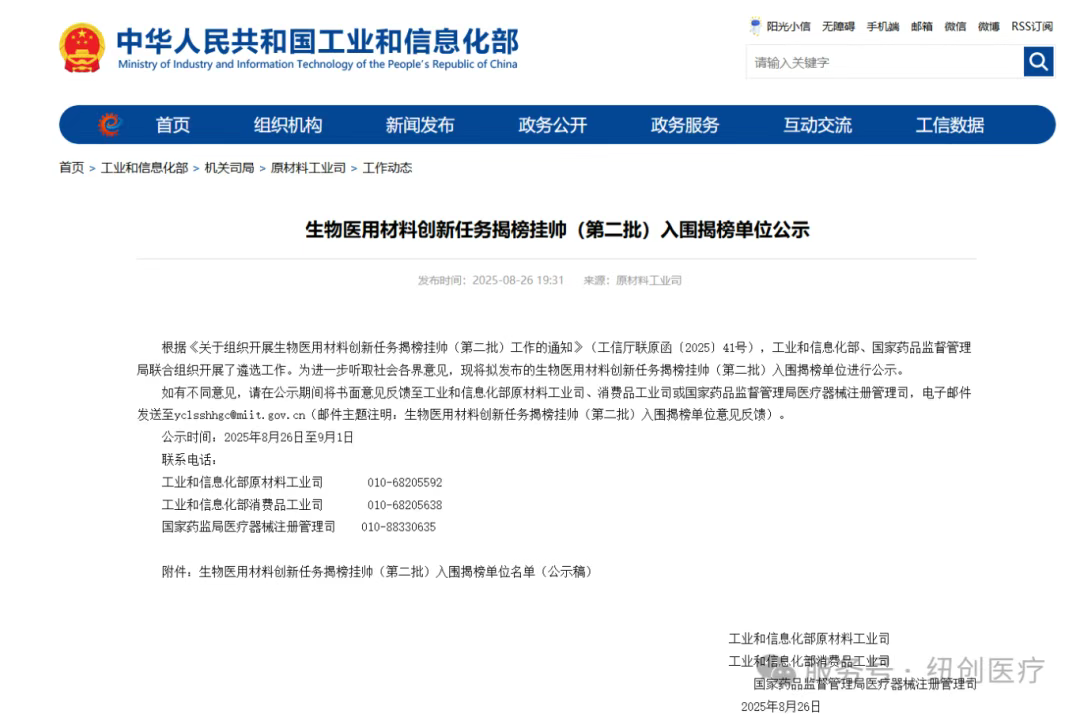1080x714 pixels.
Task: Select 政务公开 in the main menu
Action: pyautogui.click(x=552, y=125)
